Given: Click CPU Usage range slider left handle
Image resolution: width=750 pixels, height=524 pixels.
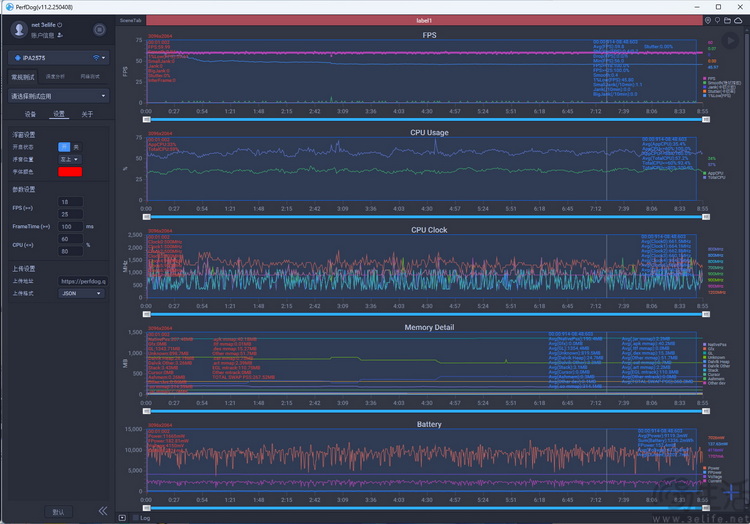Looking at the screenshot, I should point(147,217).
